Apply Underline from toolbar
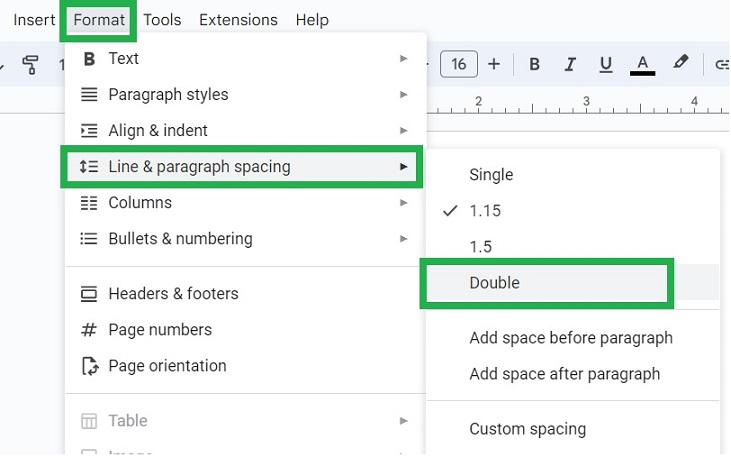Screen dimensions: 731x457 point(606,64)
